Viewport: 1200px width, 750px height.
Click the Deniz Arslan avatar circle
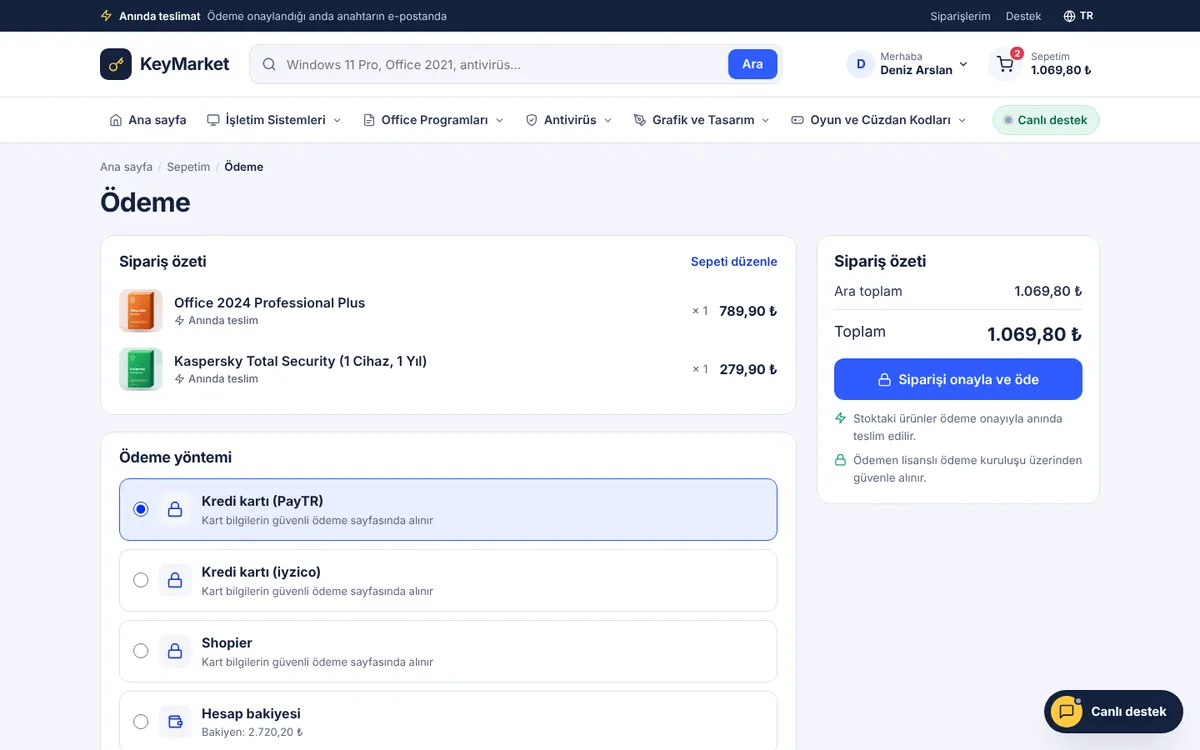pyautogui.click(x=860, y=64)
